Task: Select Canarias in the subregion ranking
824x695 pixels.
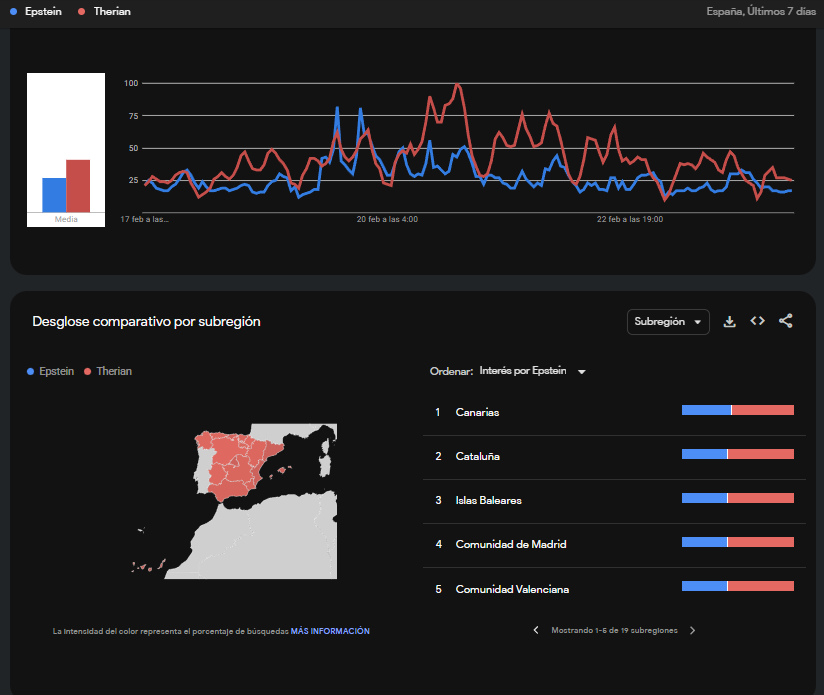Action: tap(477, 412)
